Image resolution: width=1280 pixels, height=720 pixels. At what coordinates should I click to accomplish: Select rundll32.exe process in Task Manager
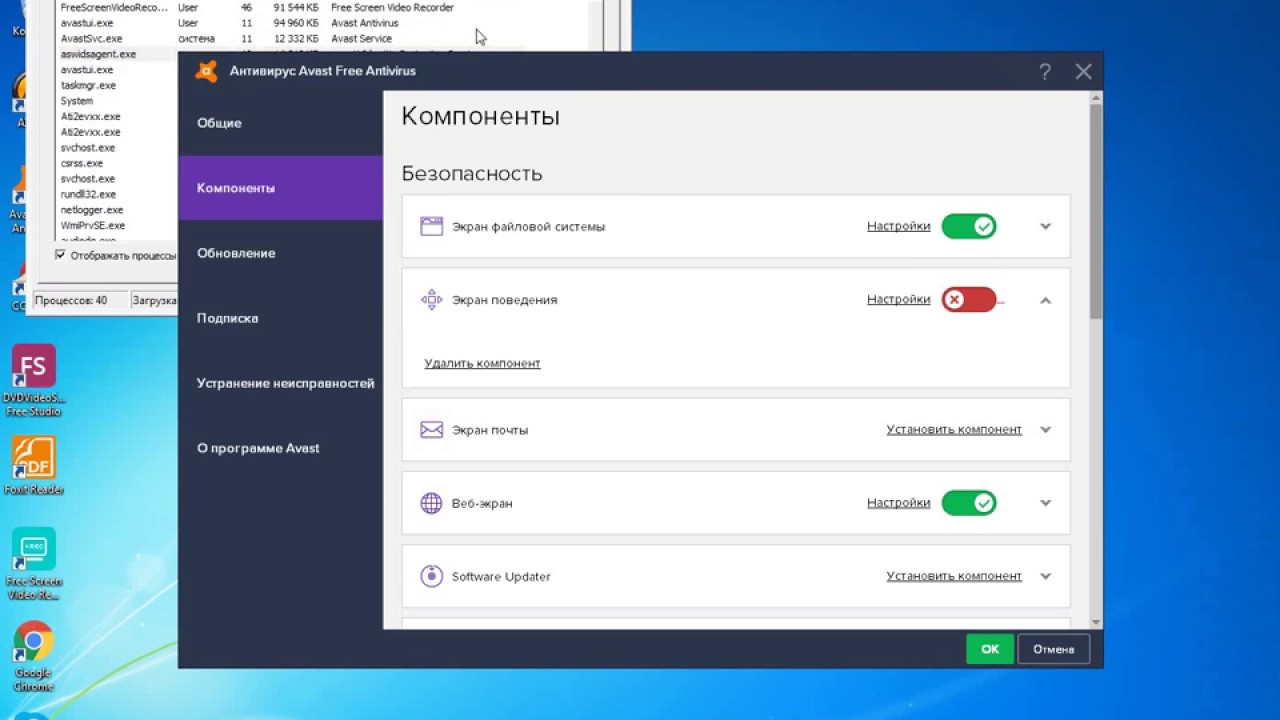88,194
